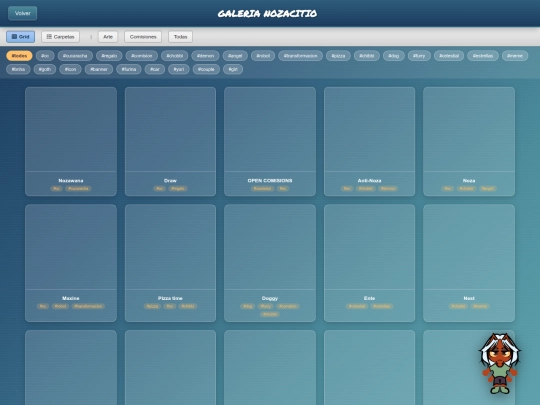Viewport: 540px width, 405px height.
Task: Filter by #icon tag
Action: (70, 69)
